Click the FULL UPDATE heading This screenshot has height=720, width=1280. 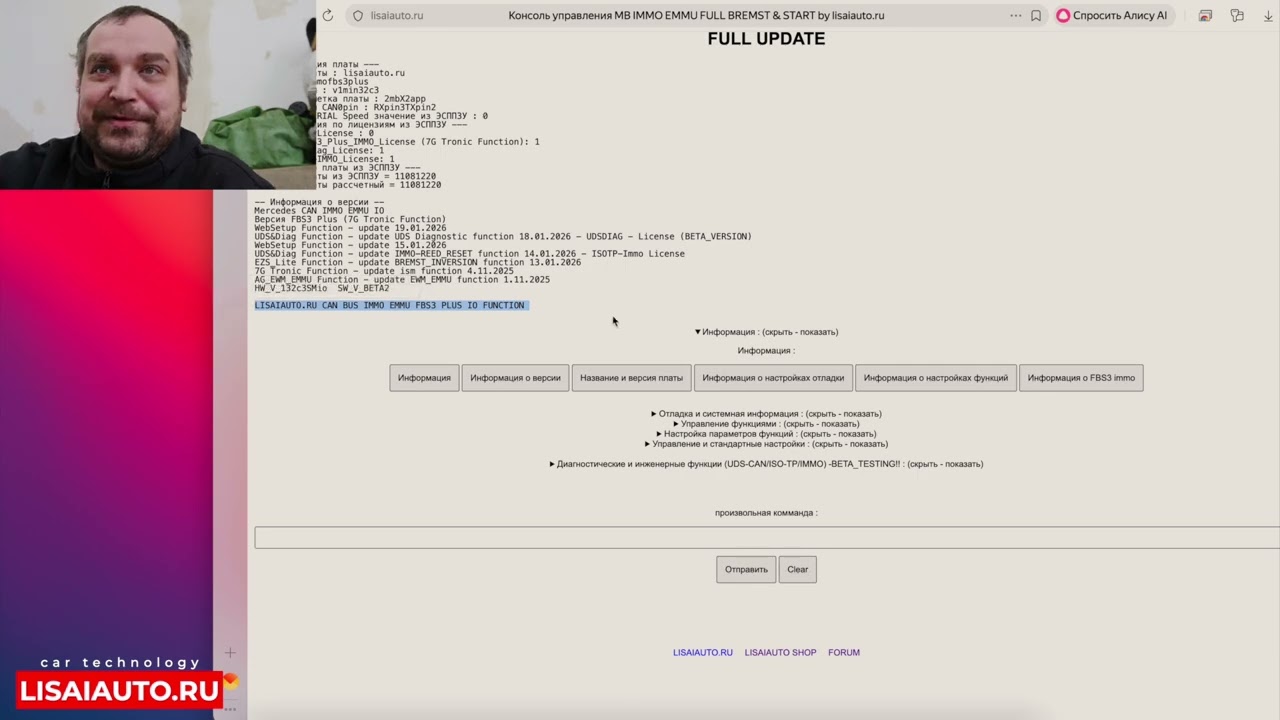point(766,39)
